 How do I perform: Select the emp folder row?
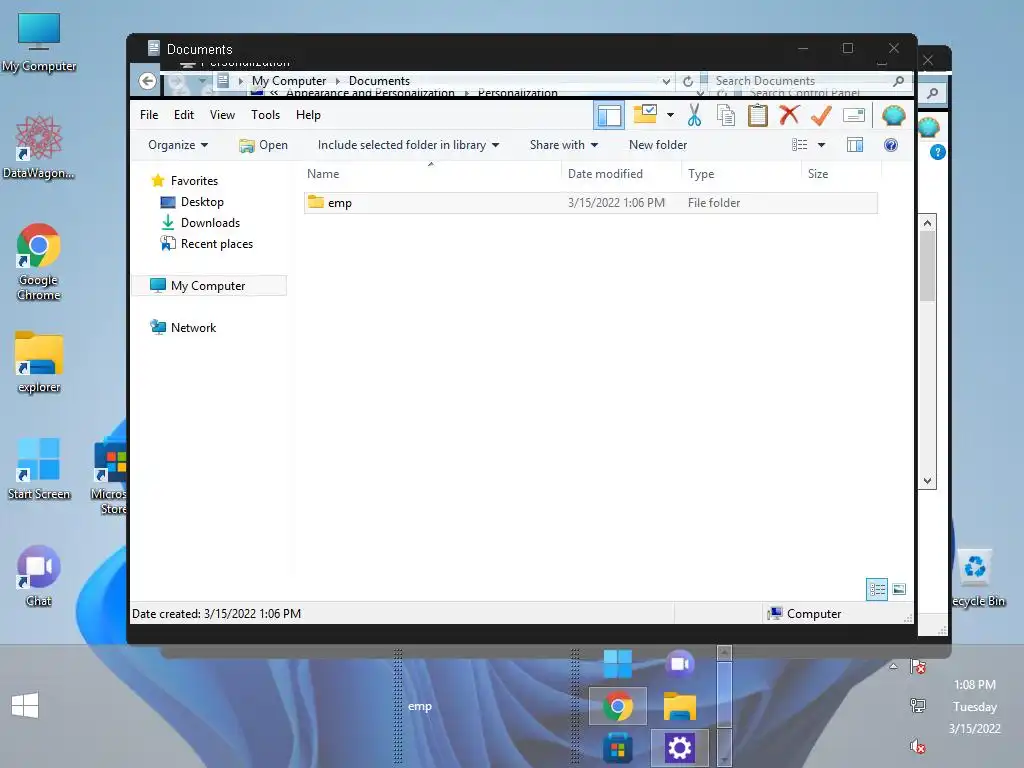click(590, 202)
